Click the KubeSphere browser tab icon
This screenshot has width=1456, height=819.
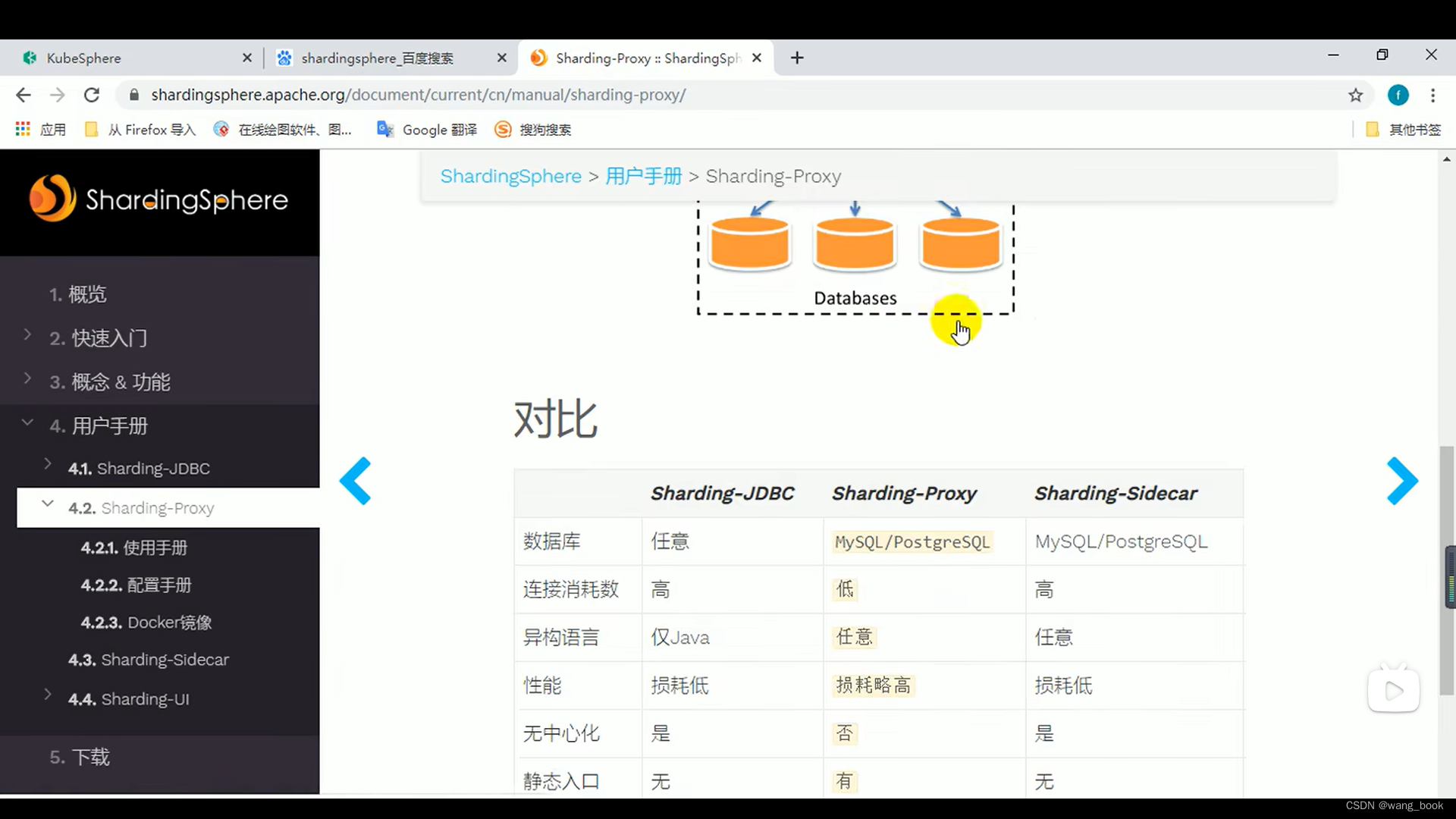click(29, 57)
